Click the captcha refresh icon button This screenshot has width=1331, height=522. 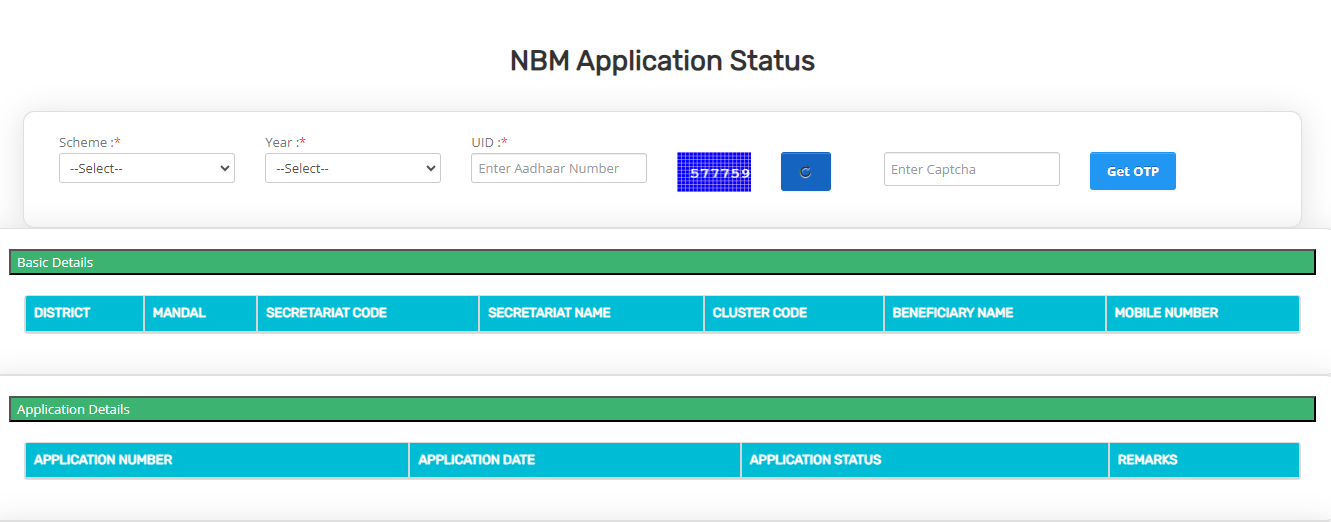coord(806,171)
